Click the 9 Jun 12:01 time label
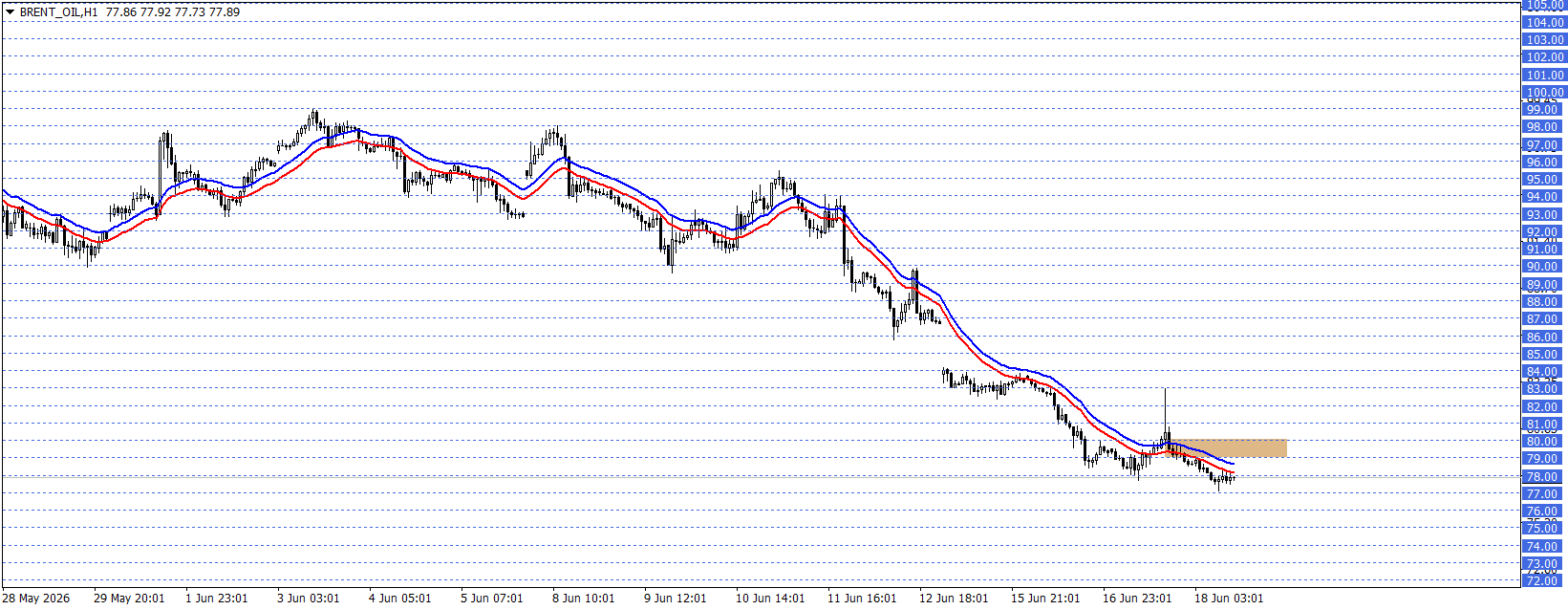The image size is (1568, 610). pyautogui.click(x=676, y=599)
